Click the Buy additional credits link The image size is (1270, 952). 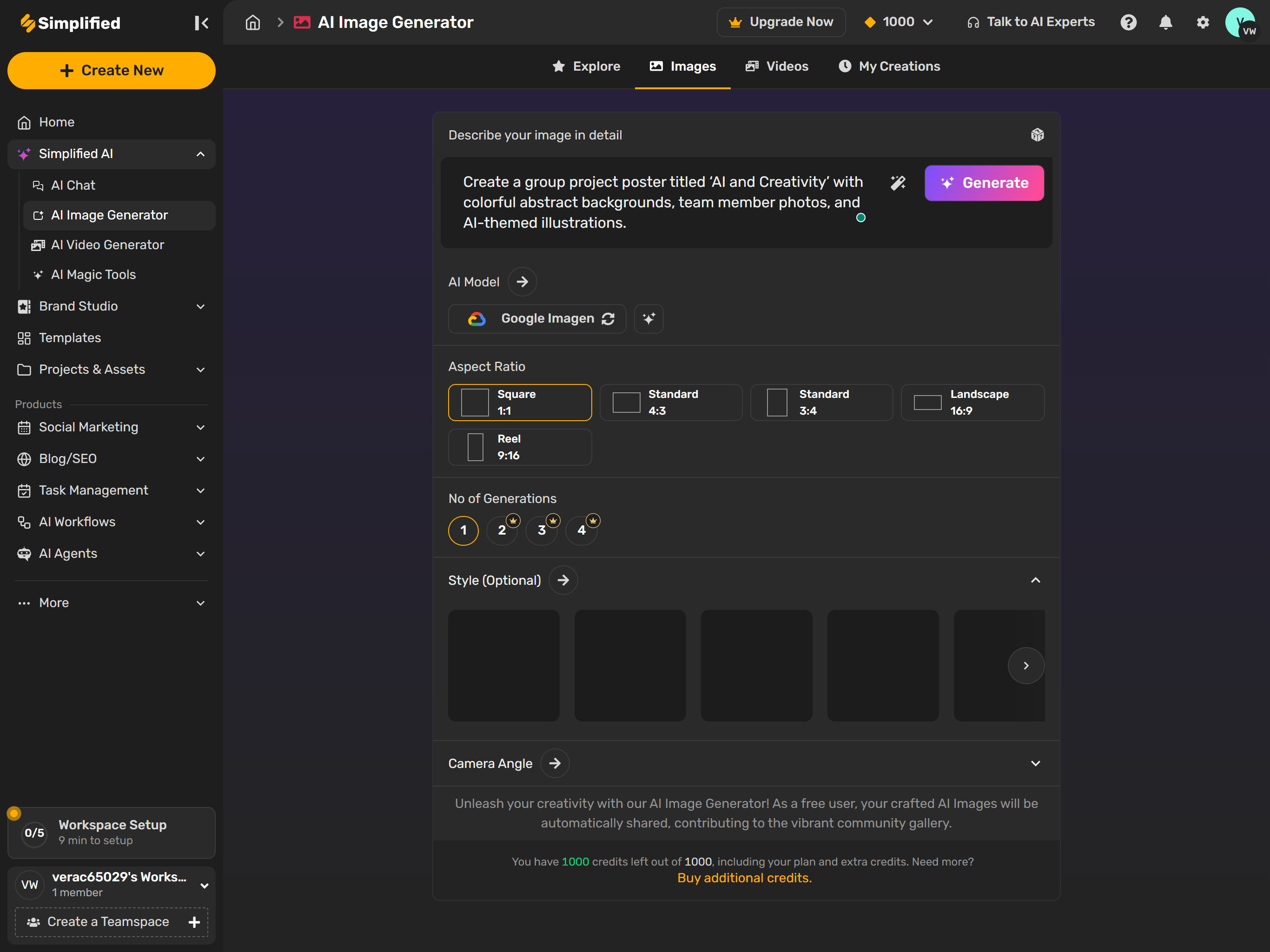744,877
